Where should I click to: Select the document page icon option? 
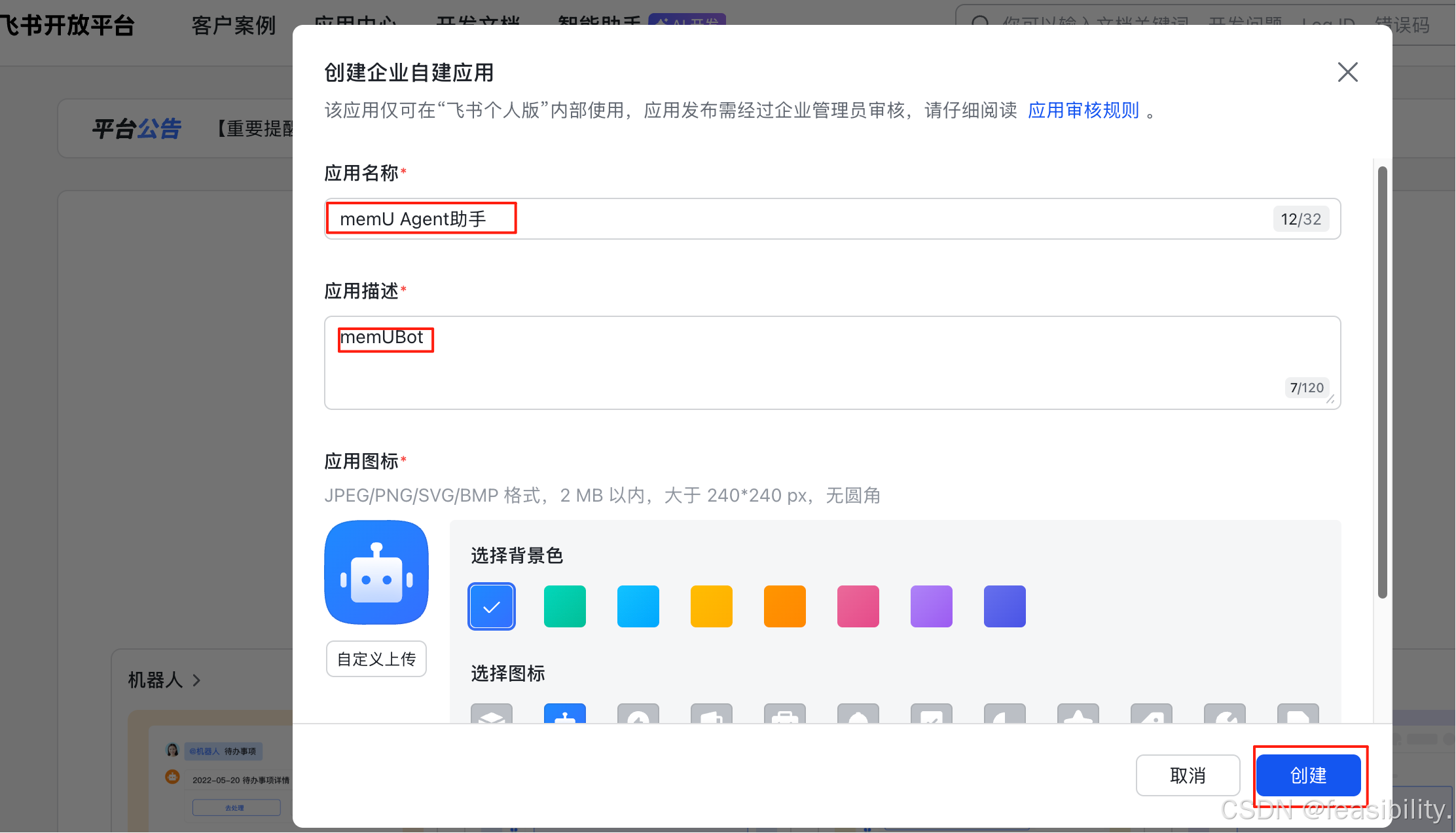[x=1298, y=714]
